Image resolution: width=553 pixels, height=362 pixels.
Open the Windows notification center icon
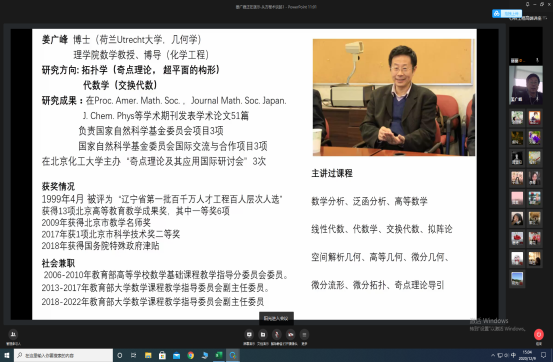point(544,355)
